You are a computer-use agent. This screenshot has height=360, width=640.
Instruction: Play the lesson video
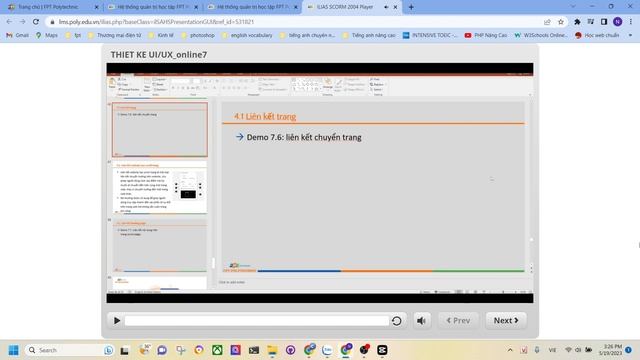tap(117, 321)
